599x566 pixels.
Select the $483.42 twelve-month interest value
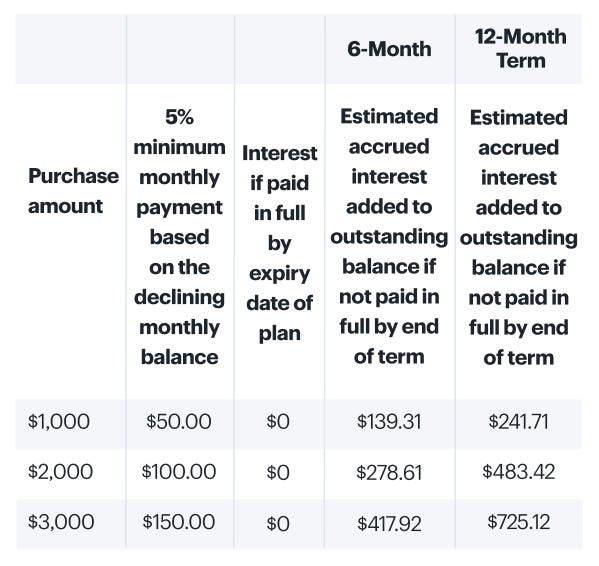pos(518,471)
